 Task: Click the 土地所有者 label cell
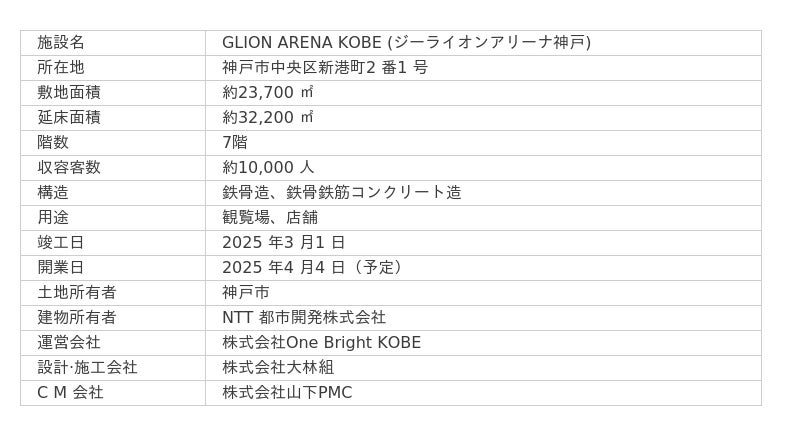tap(77, 292)
